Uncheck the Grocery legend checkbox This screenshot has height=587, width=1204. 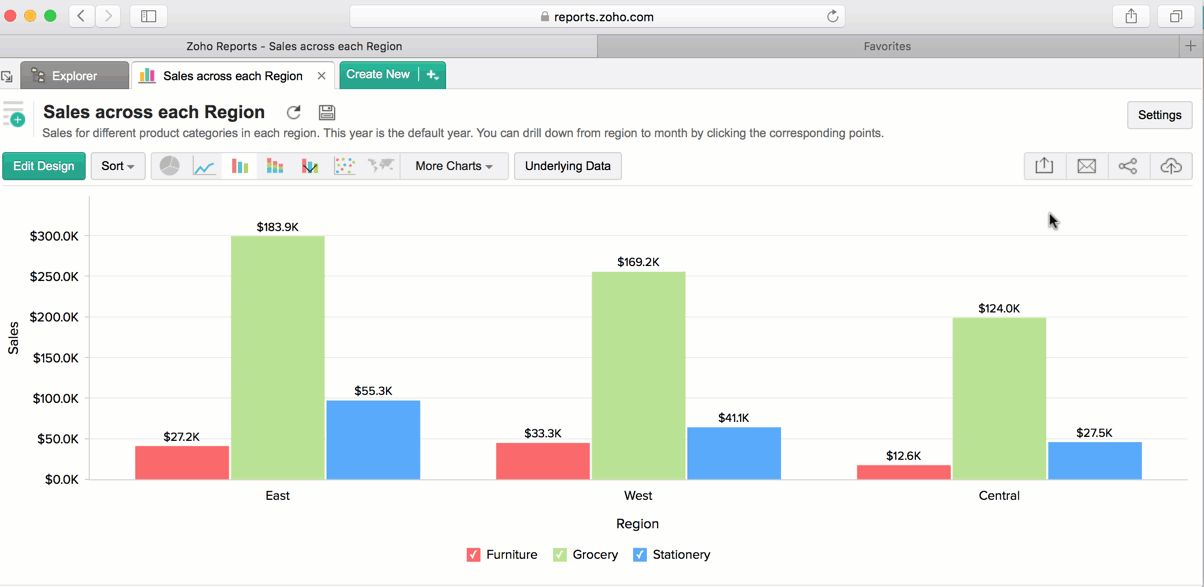(x=560, y=555)
